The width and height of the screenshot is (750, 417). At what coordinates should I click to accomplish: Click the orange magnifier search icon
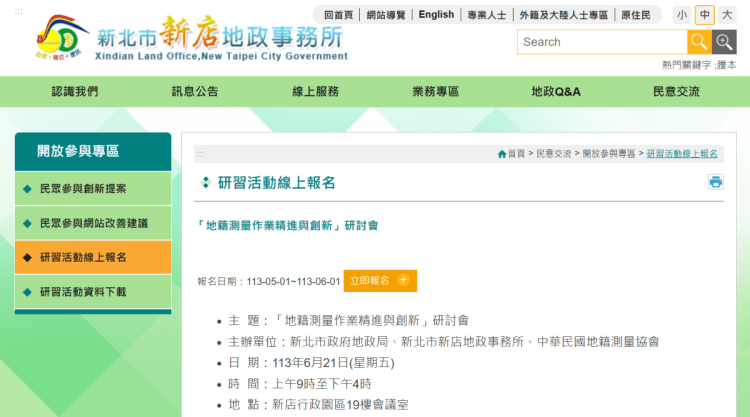[x=699, y=42]
